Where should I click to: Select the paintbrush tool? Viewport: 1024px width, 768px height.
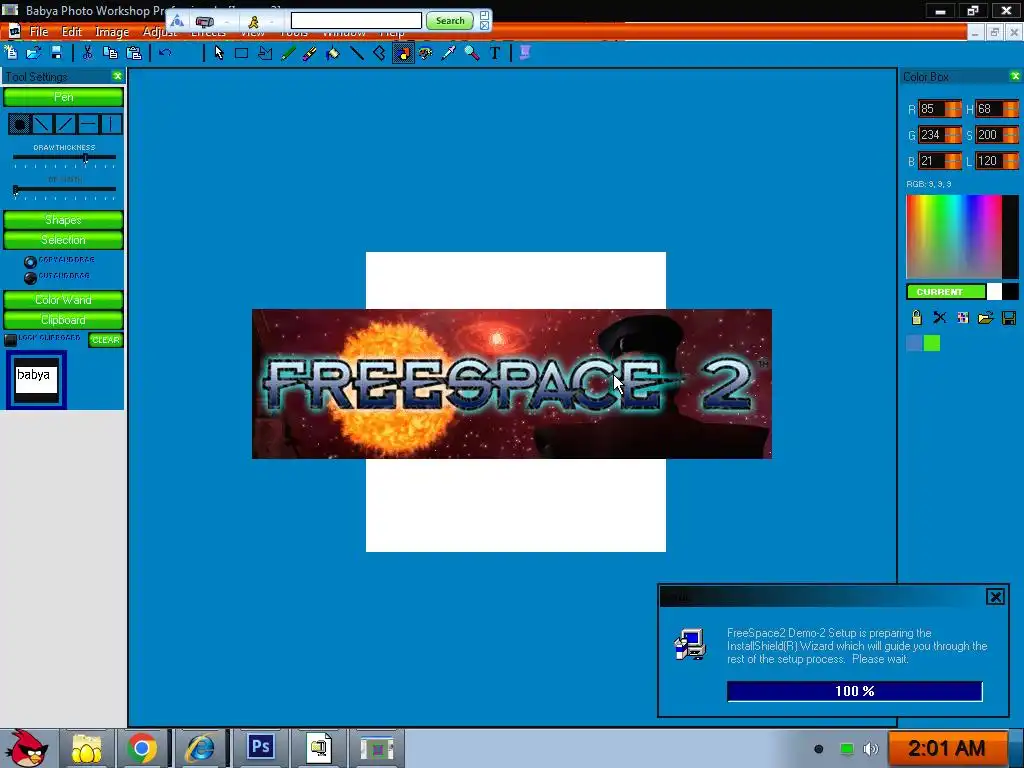pos(310,53)
